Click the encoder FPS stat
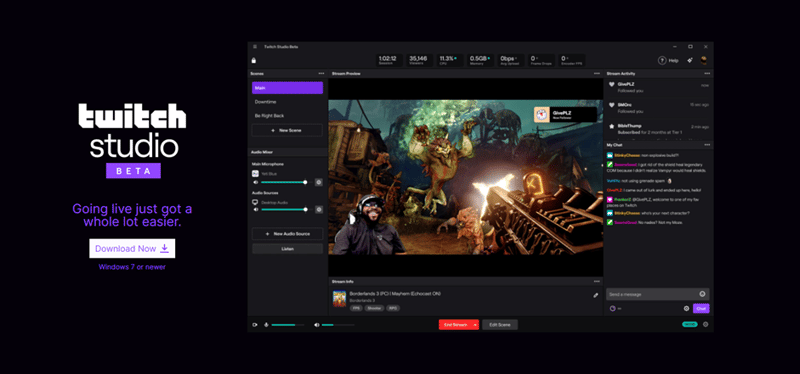 pyautogui.click(x=571, y=60)
